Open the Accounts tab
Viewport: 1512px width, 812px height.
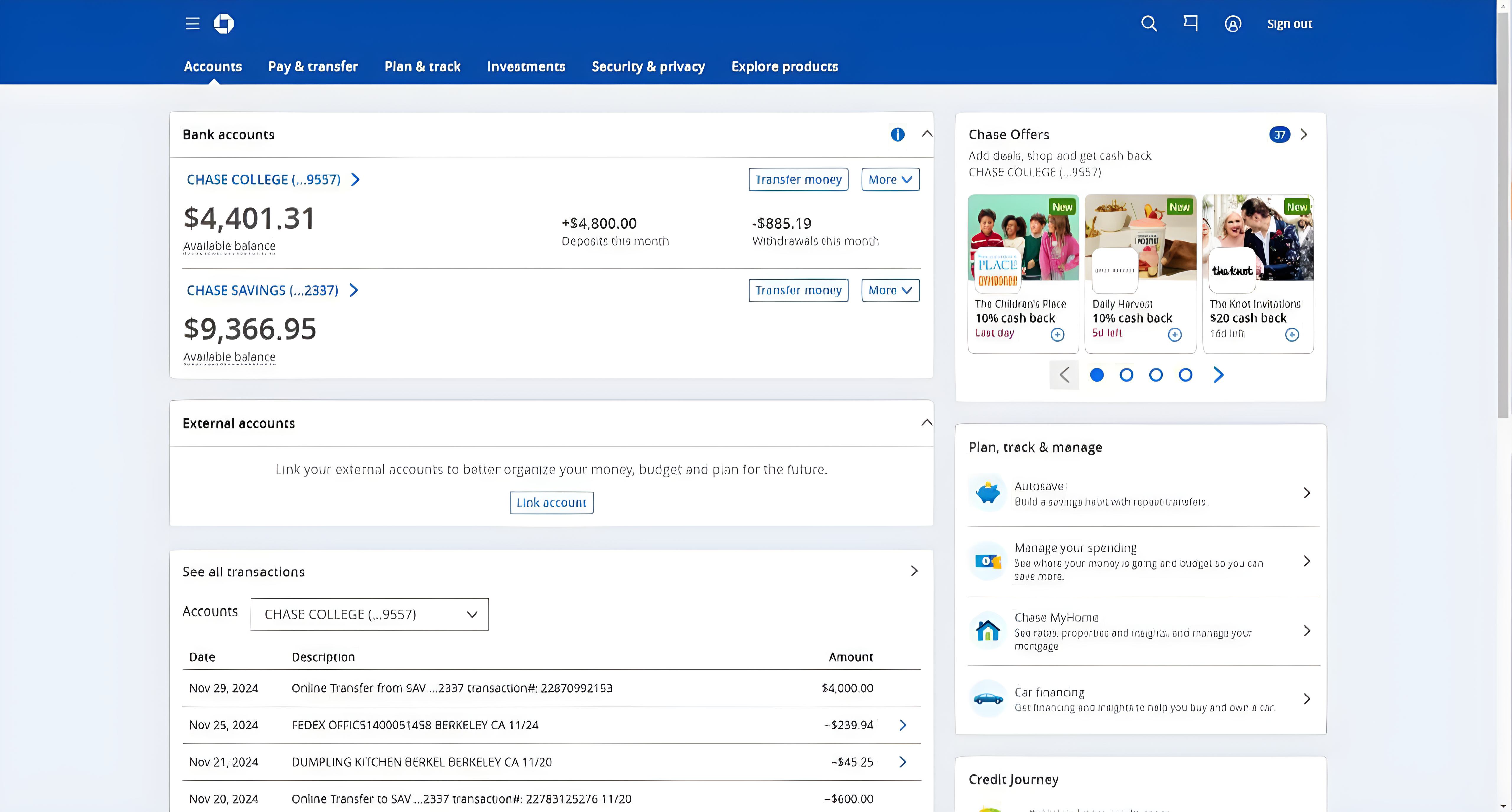[213, 66]
